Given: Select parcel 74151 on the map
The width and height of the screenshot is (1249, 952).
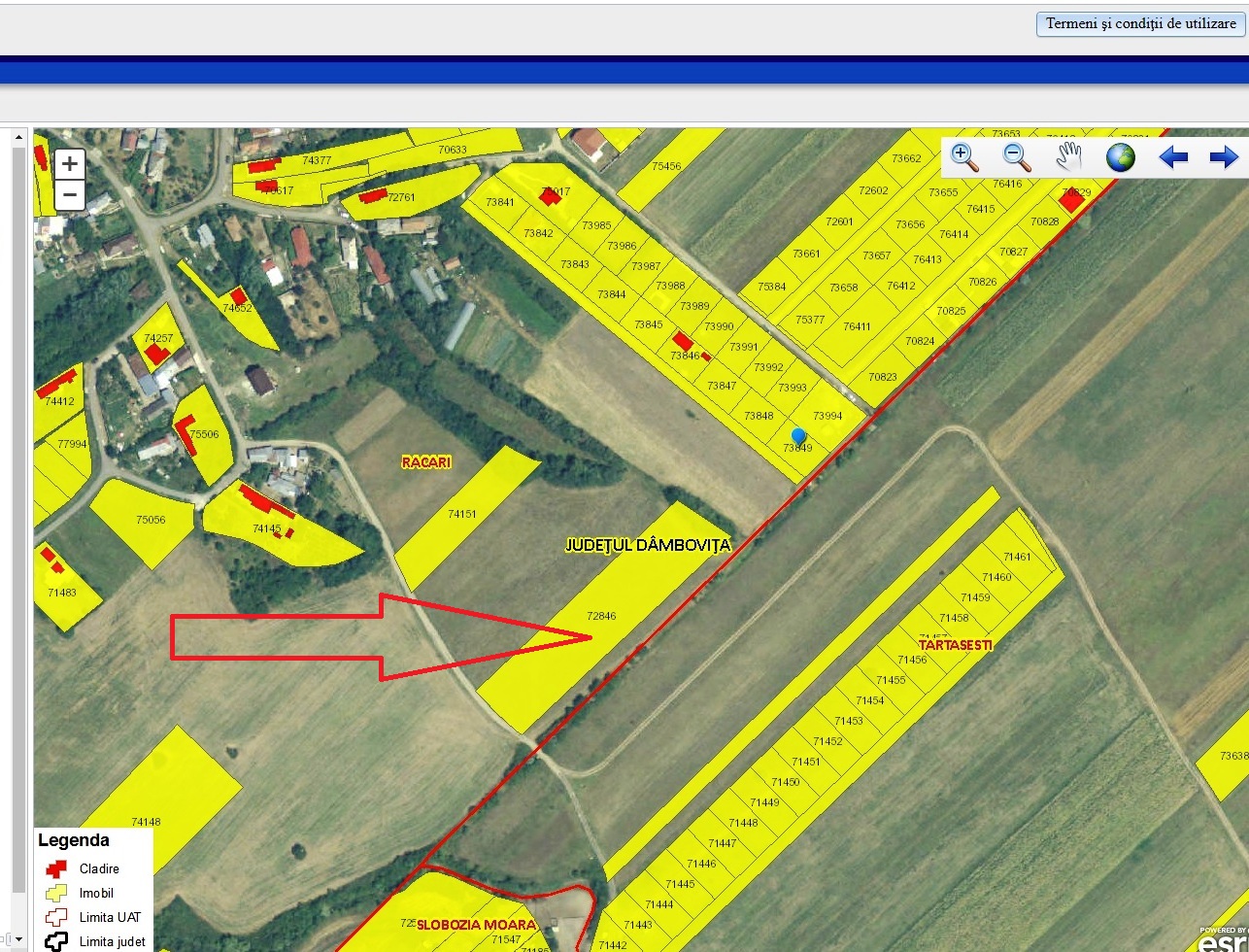Looking at the screenshot, I should pos(462,514).
